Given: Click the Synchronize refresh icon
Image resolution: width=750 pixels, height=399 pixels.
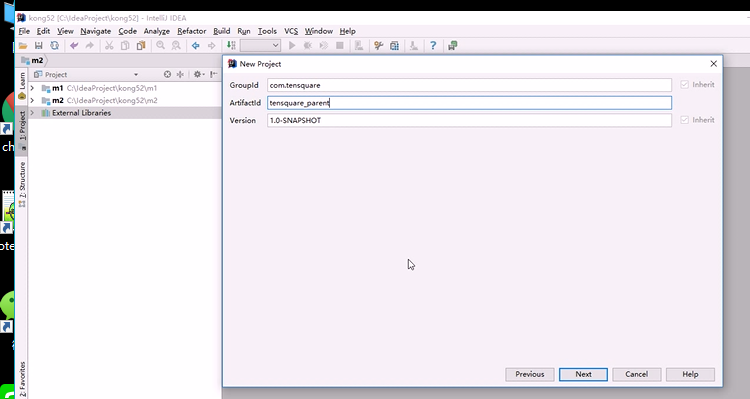Looking at the screenshot, I should point(55,45).
